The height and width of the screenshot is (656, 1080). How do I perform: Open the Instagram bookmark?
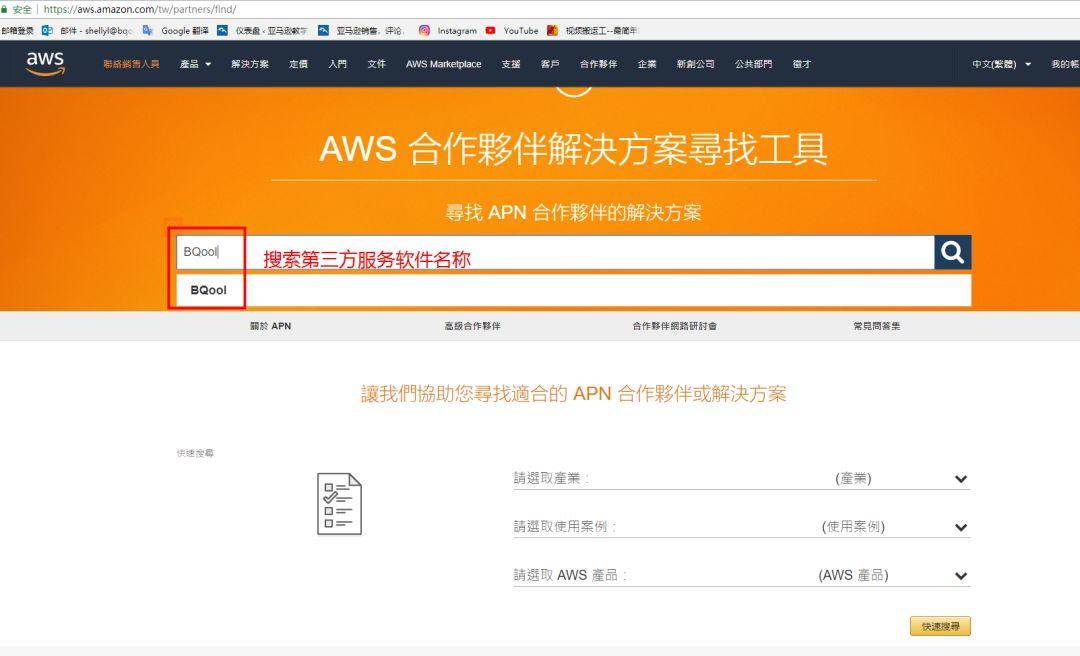448,30
